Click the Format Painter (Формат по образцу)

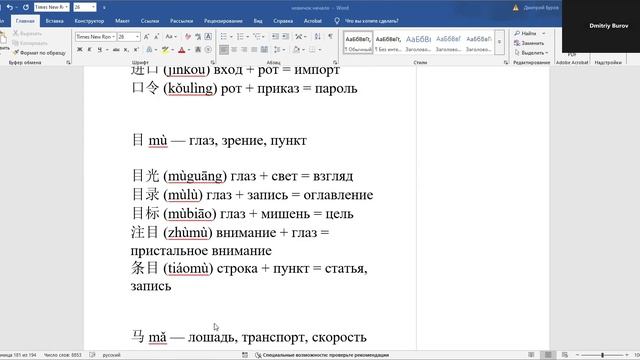(x=39, y=53)
